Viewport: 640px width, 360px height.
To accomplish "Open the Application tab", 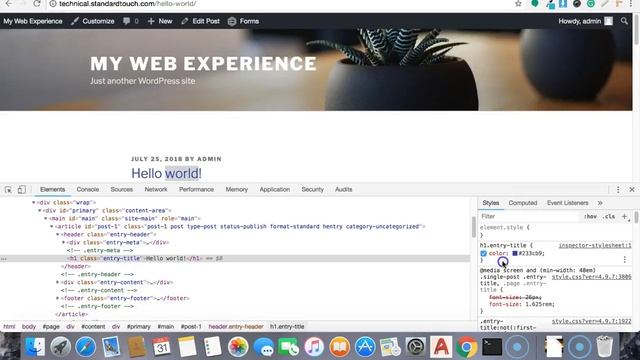I will click(275, 189).
